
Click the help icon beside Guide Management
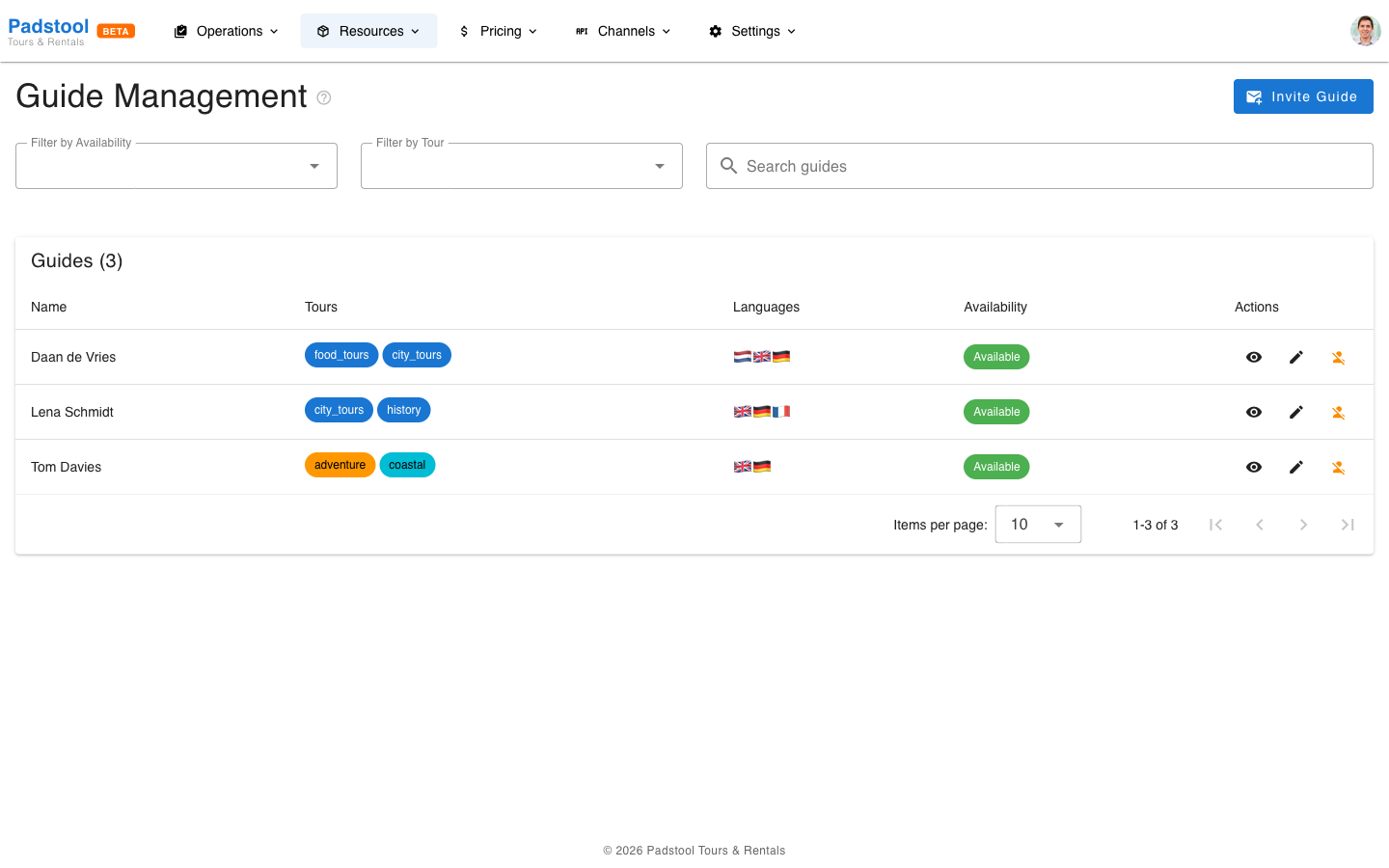coord(324,97)
